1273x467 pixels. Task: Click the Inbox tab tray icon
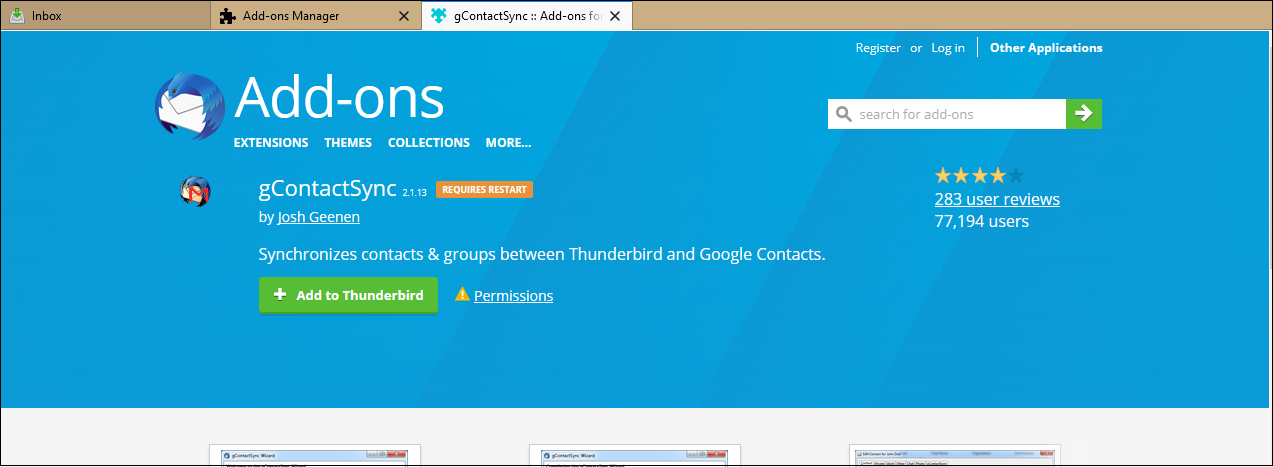(x=18, y=16)
